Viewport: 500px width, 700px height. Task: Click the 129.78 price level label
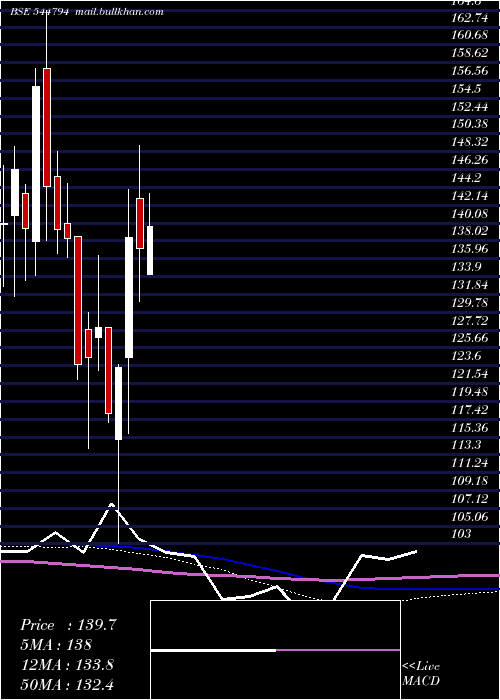point(470,303)
